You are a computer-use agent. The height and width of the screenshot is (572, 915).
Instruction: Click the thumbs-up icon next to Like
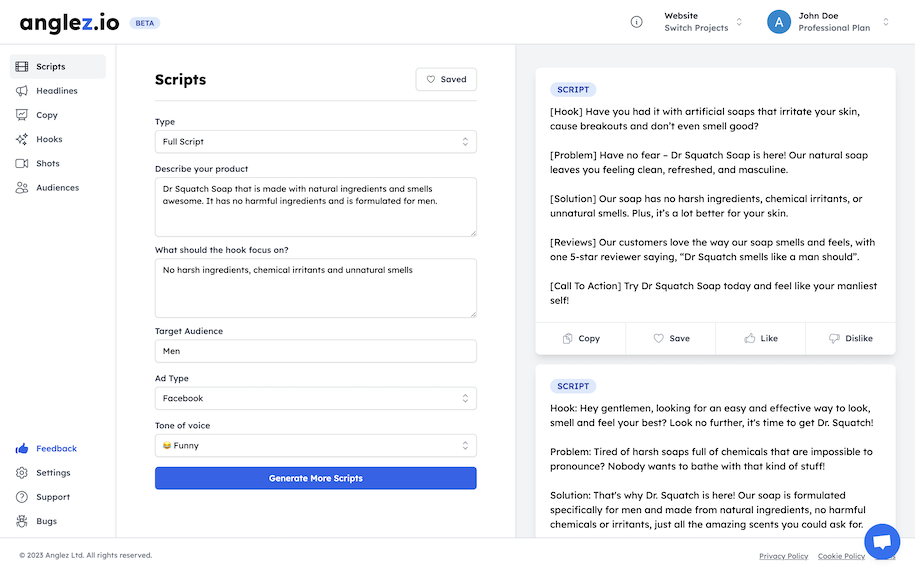click(x=749, y=338)
